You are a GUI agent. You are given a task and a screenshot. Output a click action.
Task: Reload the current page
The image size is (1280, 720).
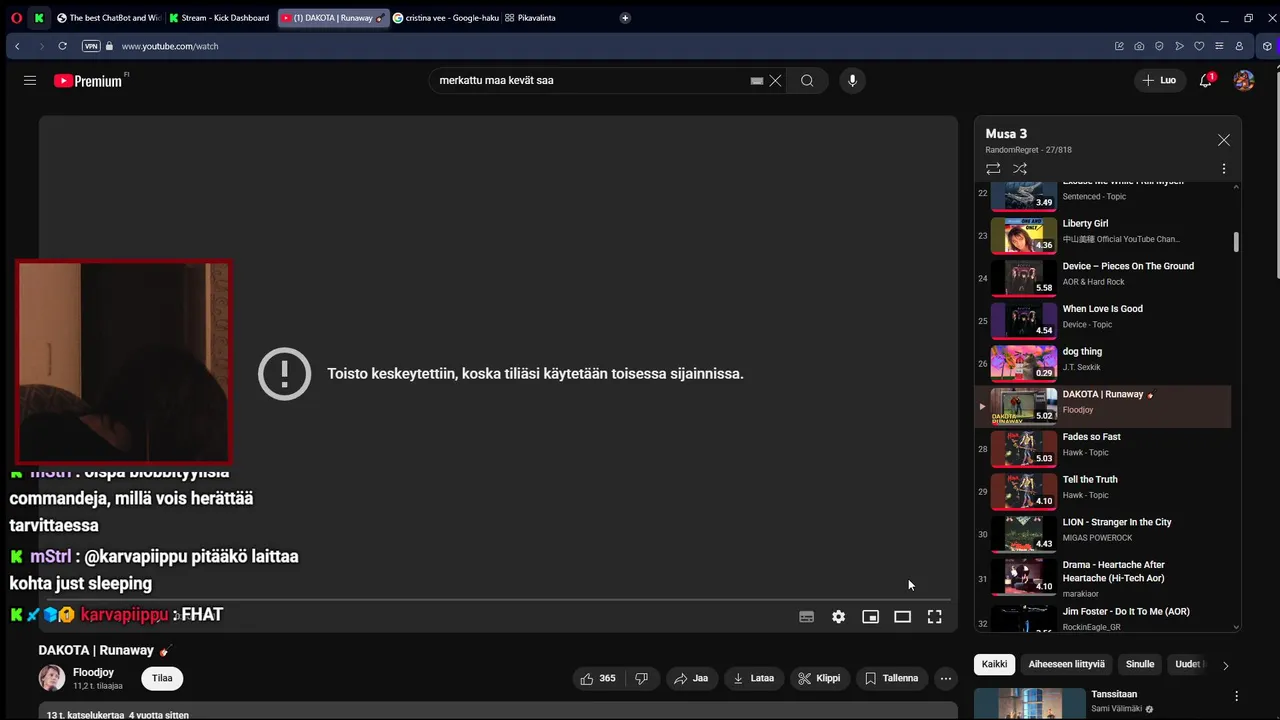click(62, 46)
